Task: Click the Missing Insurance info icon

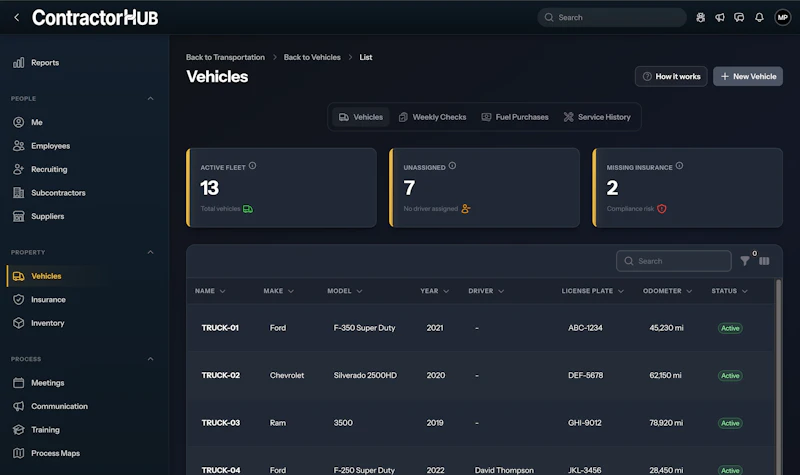Action: pyautogui.click(x=679, y=166)
